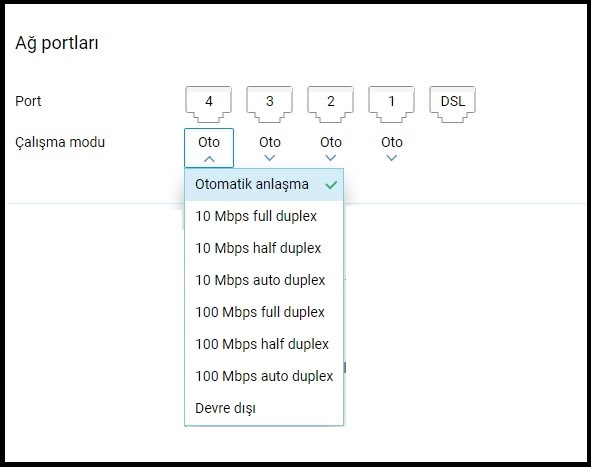Collapse the open Oto dropdown for port 4
The width and height of the screenshot is (591, 468).
click(x=209, y=148)
